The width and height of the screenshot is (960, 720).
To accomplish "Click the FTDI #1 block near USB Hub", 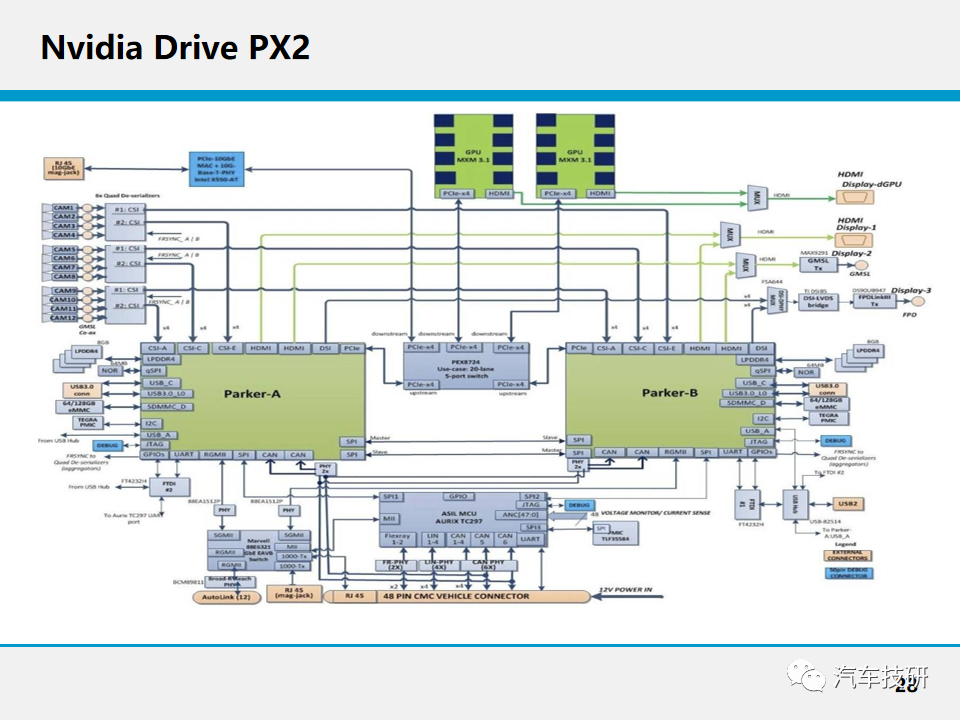I will [x=747, y=504].
